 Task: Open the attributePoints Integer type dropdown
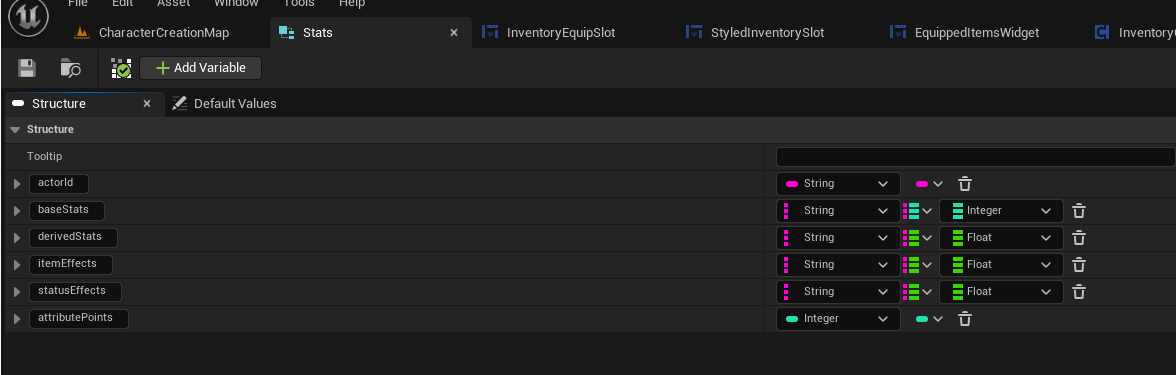pos(838,319)
